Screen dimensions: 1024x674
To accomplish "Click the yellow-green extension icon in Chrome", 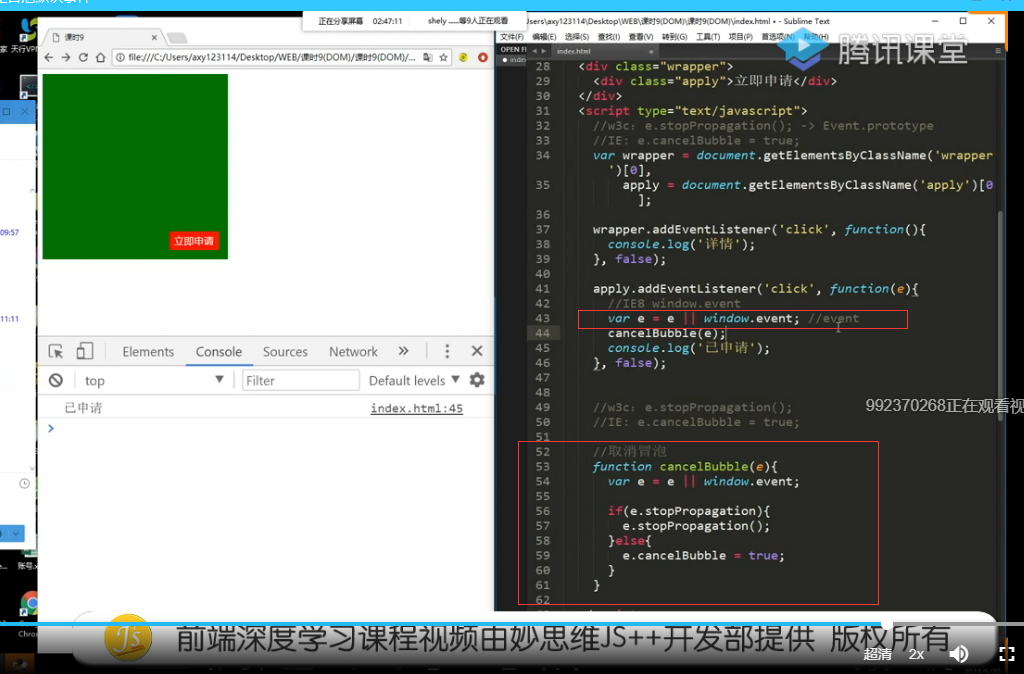I will [x=464, y=57].
